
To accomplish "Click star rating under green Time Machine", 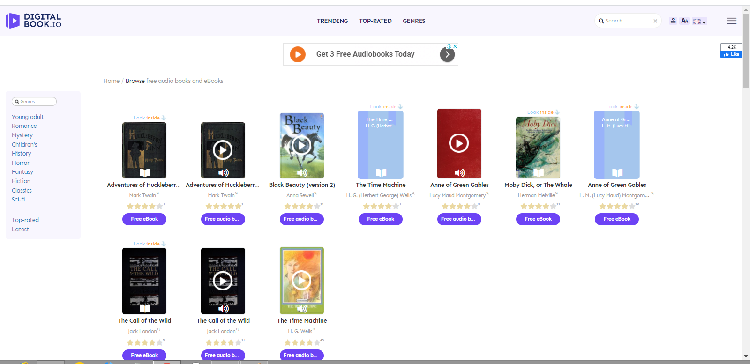I will (302, 342).
